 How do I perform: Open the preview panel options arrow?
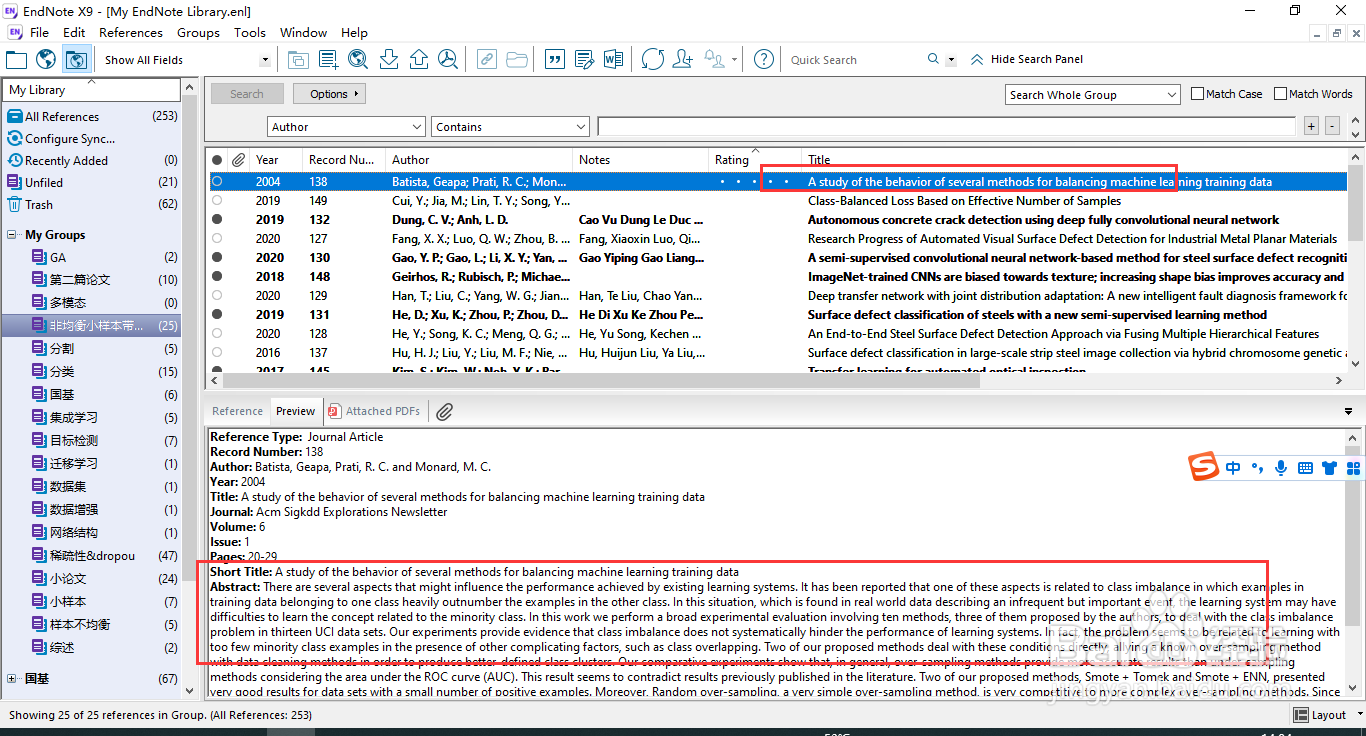click(1348, 412)
